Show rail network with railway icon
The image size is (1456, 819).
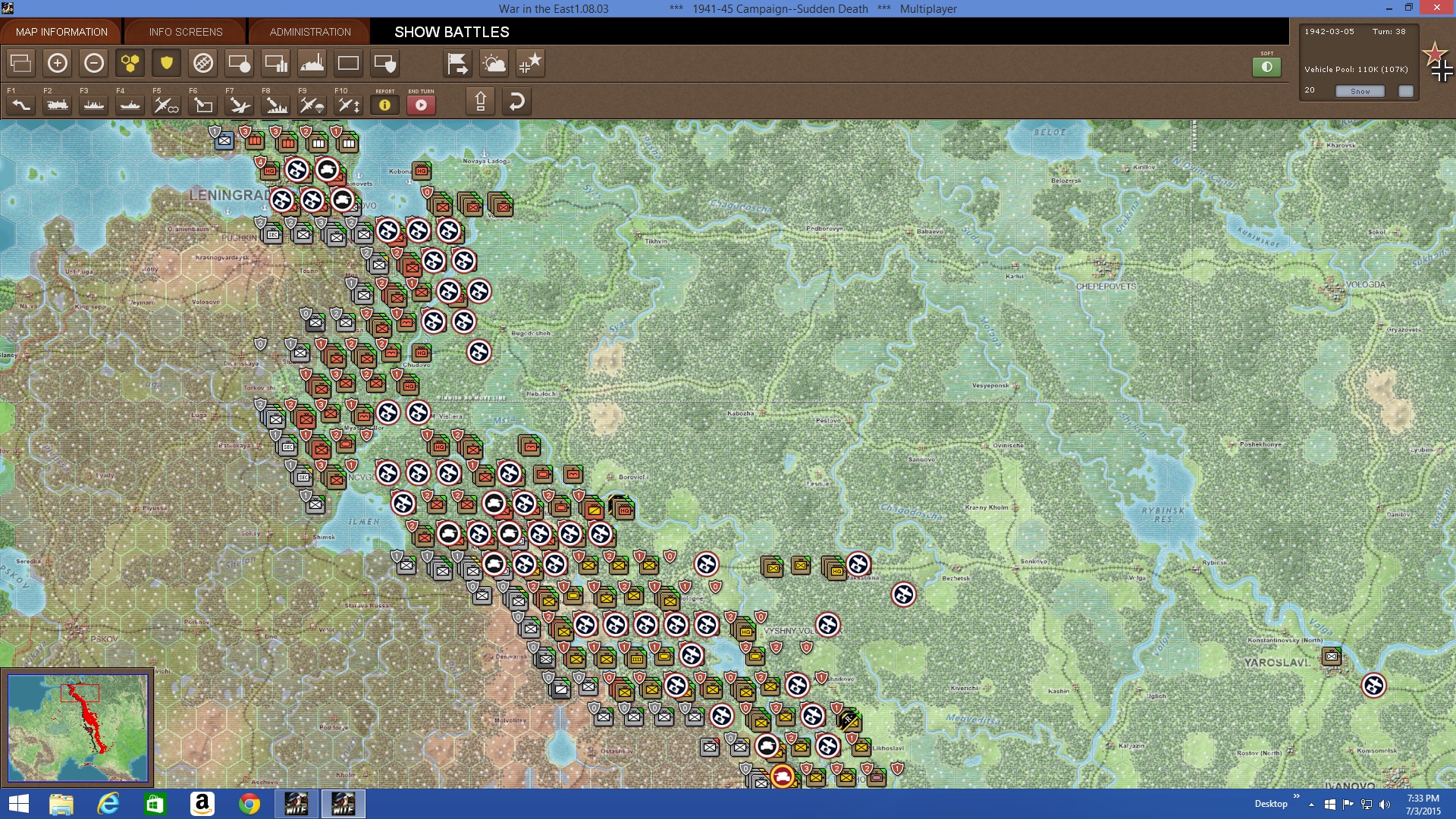203,63
